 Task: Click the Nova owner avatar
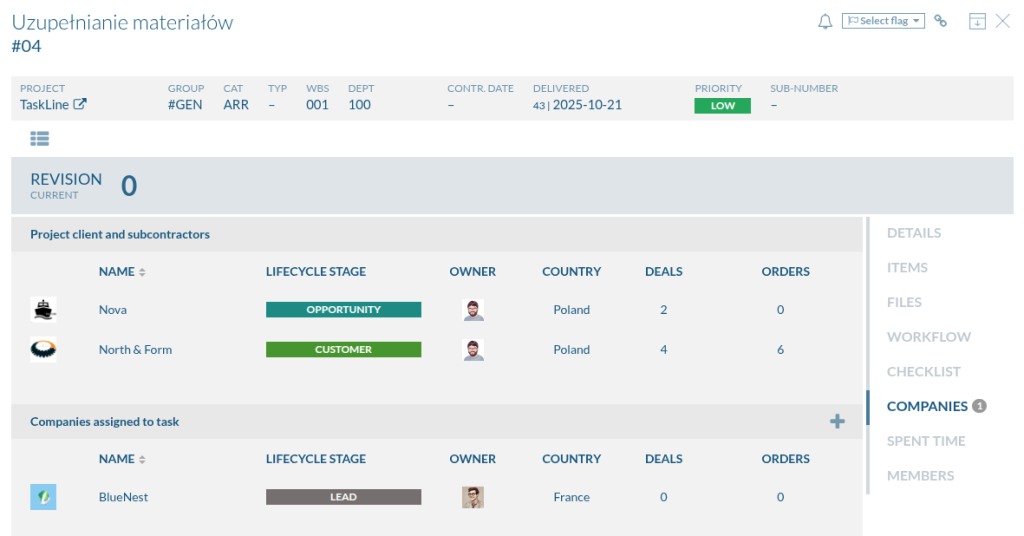point(473,310)
